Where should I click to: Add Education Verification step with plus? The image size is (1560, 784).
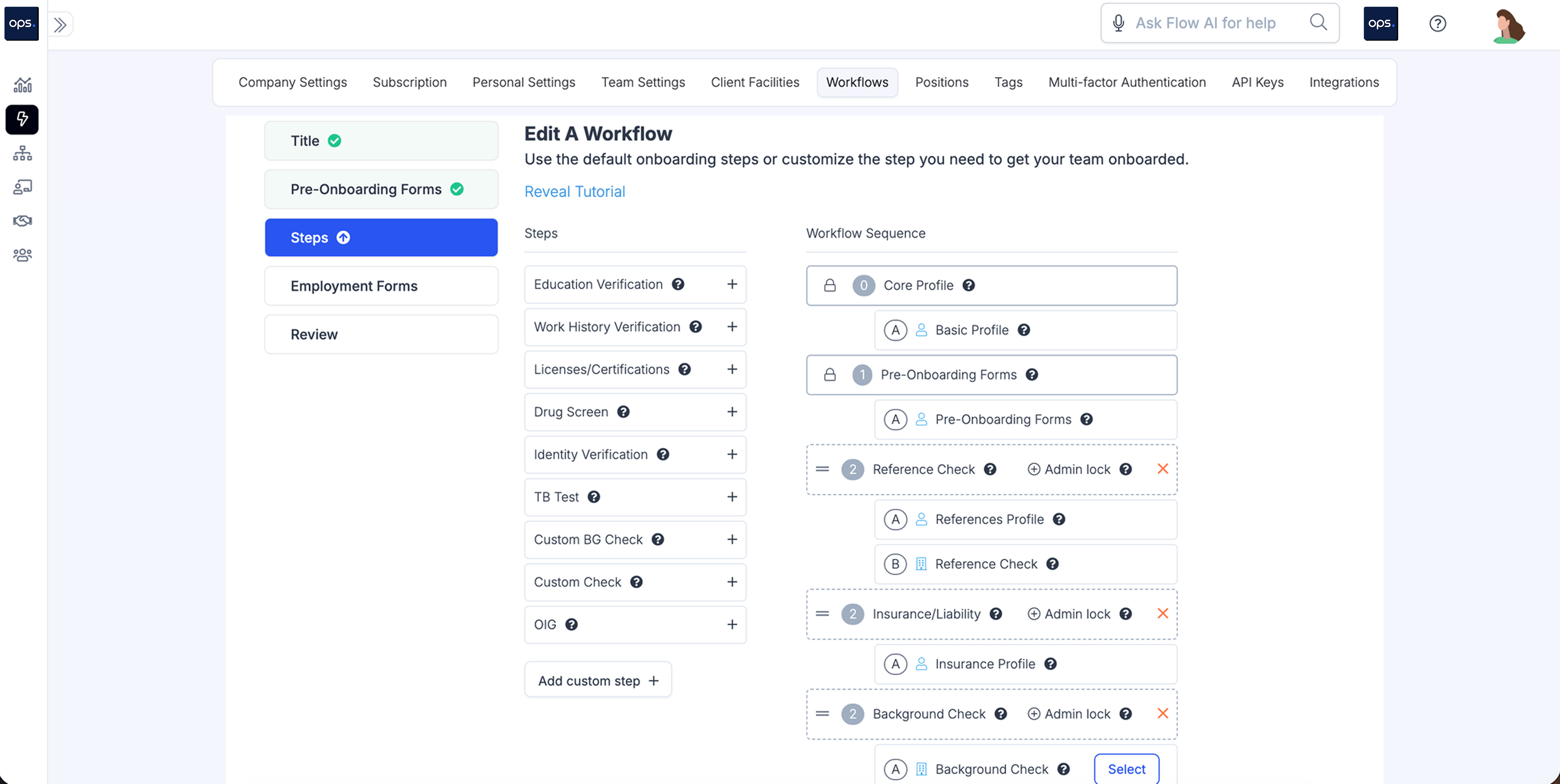[x=731, y=284]
